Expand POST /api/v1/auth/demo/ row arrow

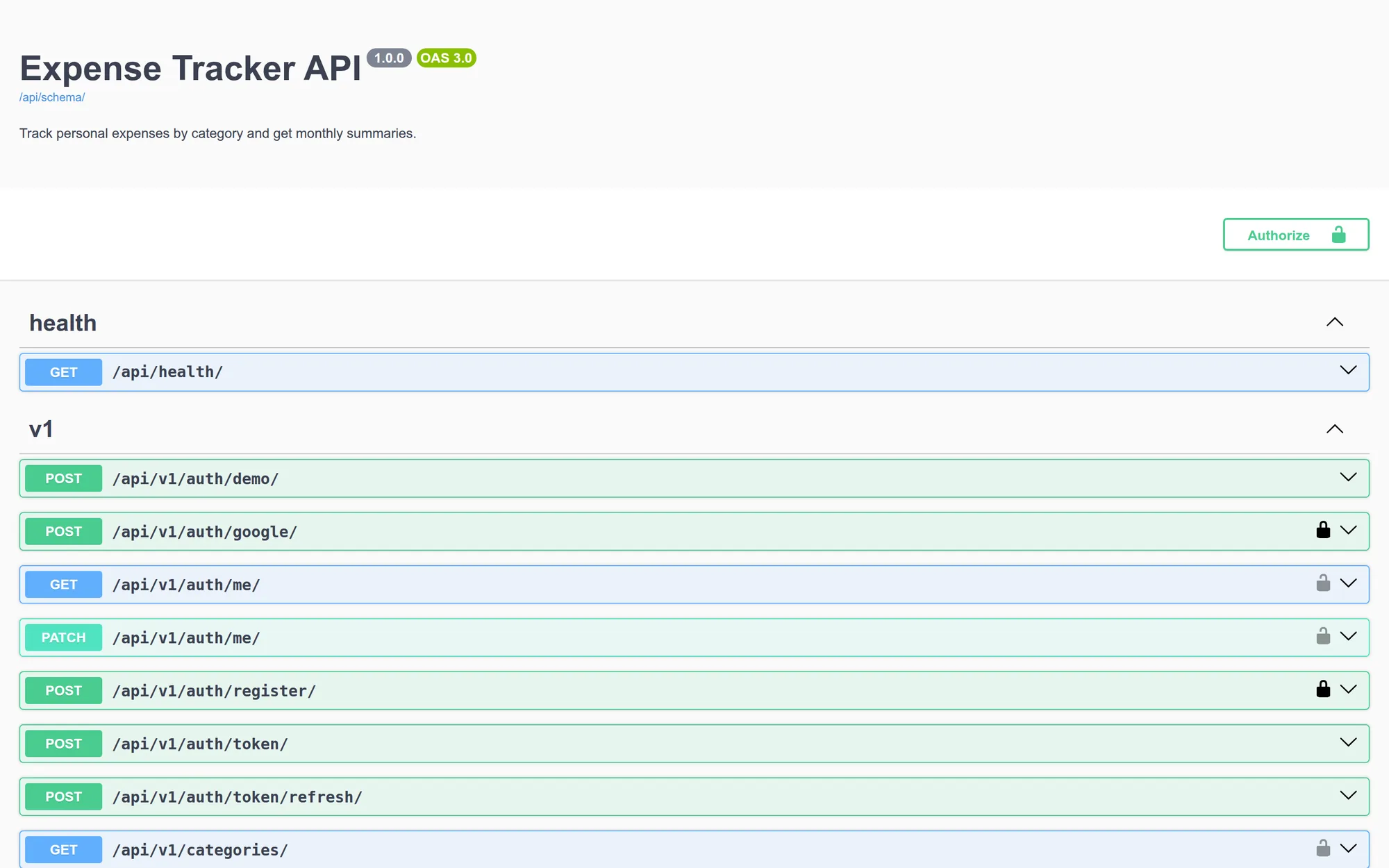tap(1348, 478)
